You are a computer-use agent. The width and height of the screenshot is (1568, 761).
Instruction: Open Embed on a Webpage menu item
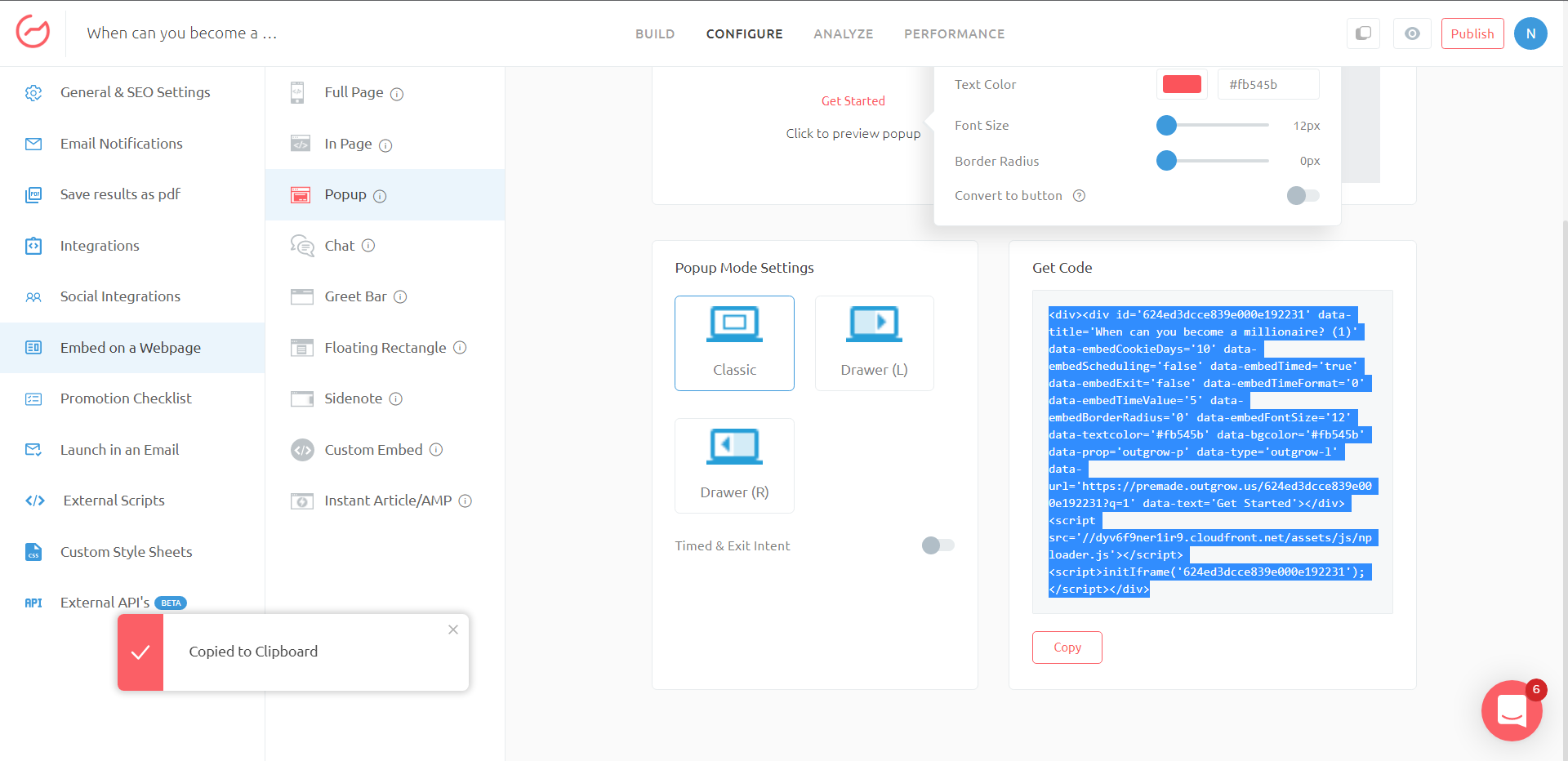[x=132, y=348]
